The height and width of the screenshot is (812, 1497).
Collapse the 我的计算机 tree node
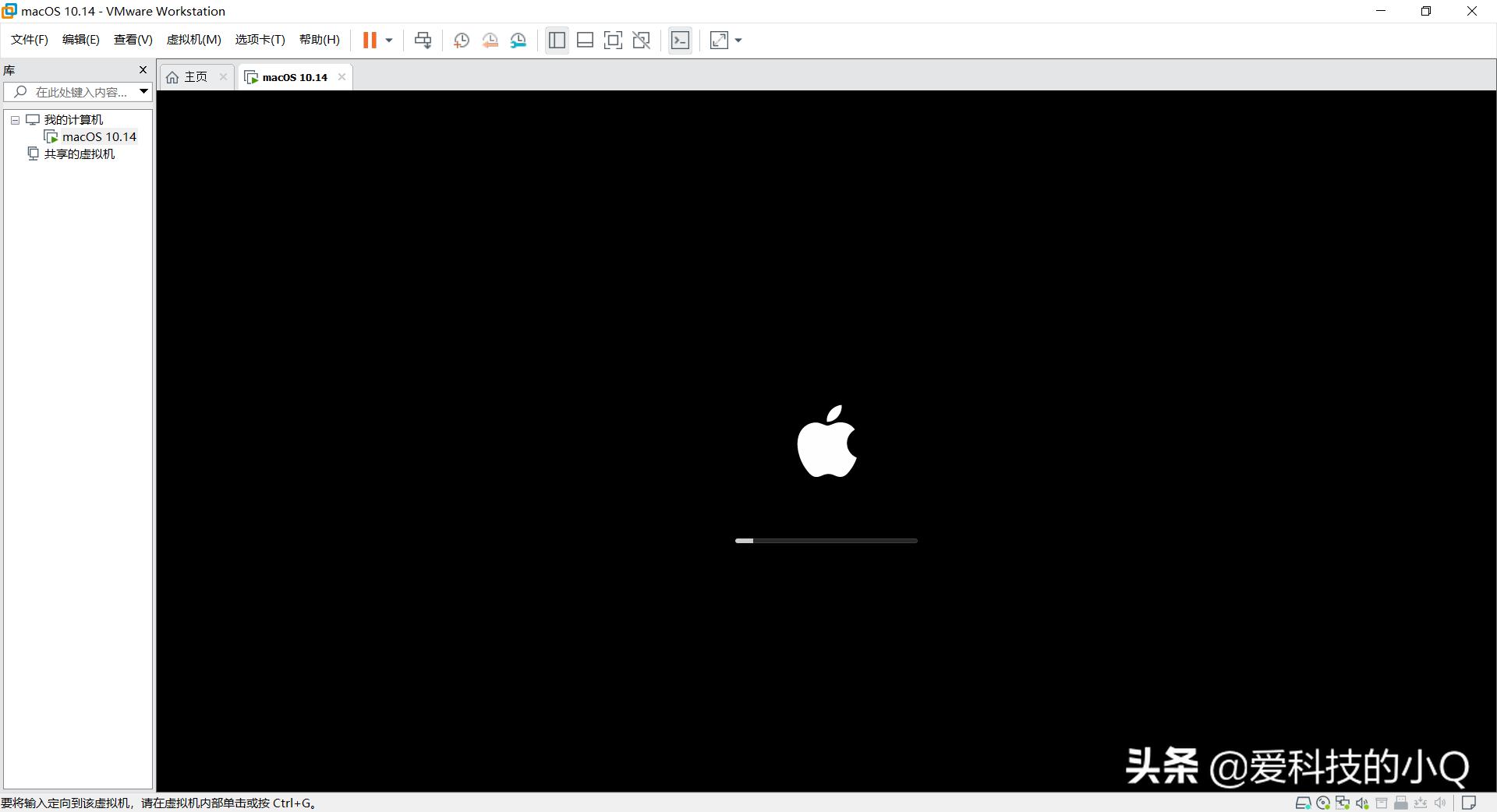point(14,119)
